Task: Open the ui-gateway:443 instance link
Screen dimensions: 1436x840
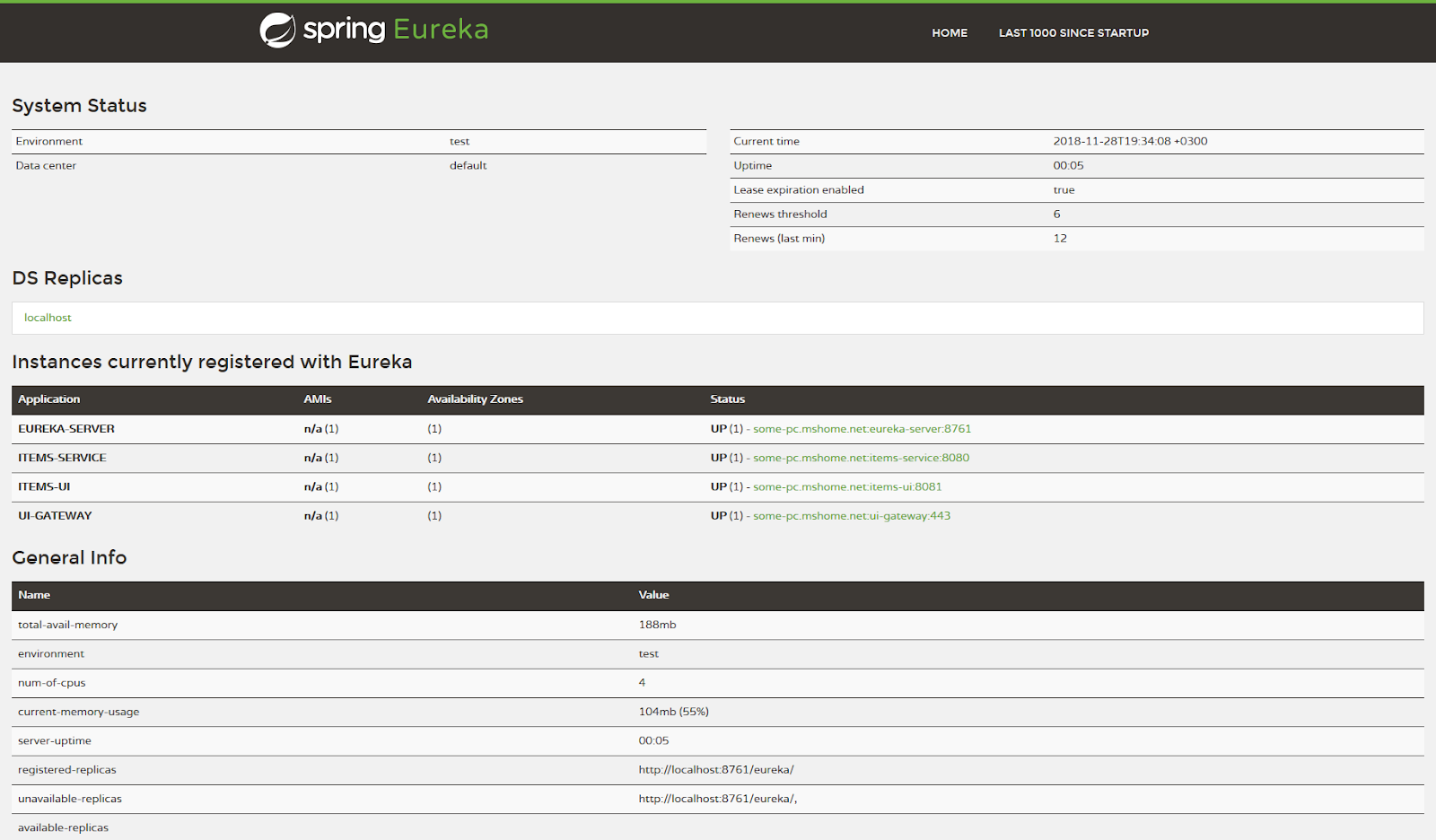Action: pos(852,516)
